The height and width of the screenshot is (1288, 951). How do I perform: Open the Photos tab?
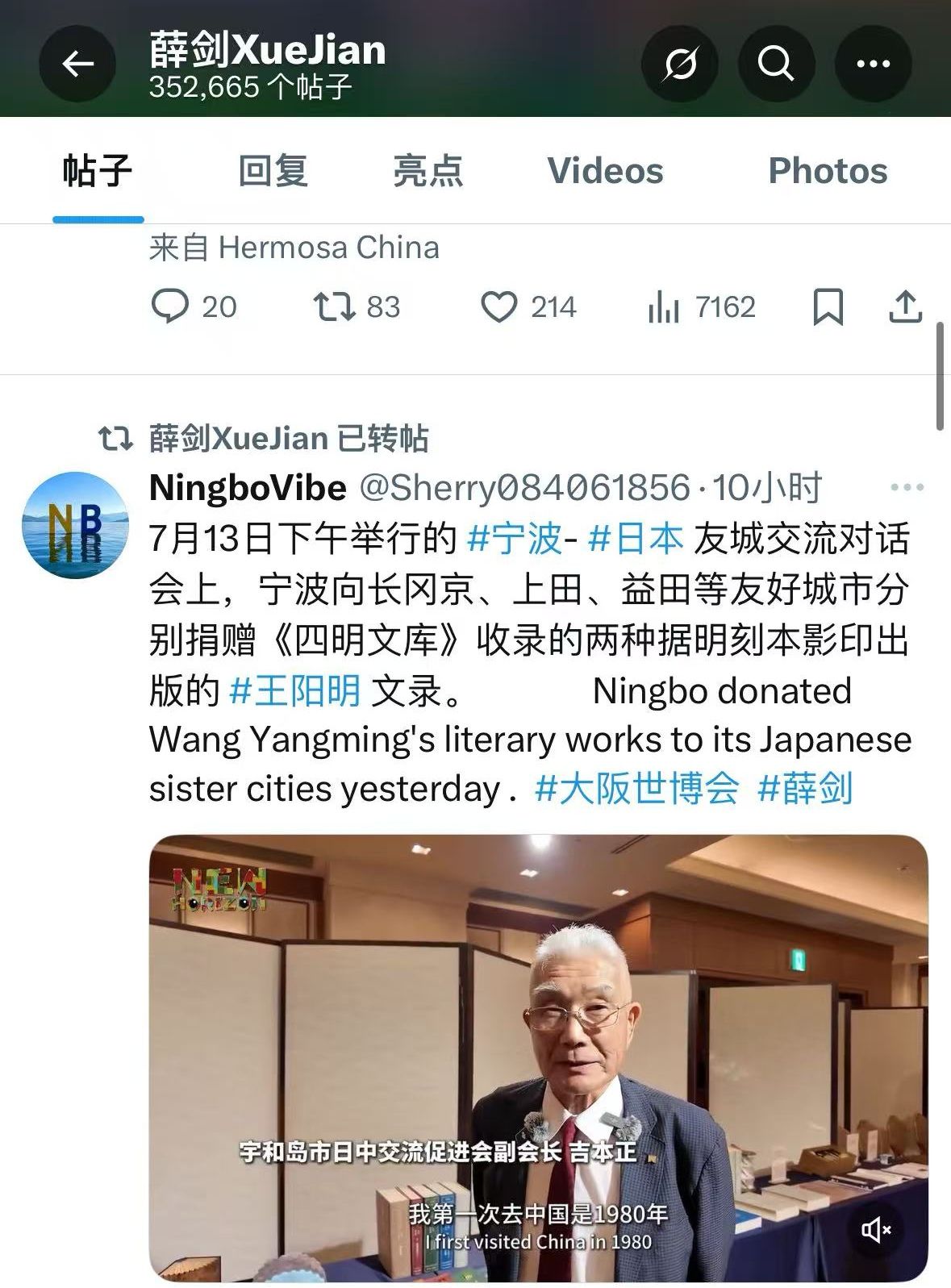click(828, 171)
